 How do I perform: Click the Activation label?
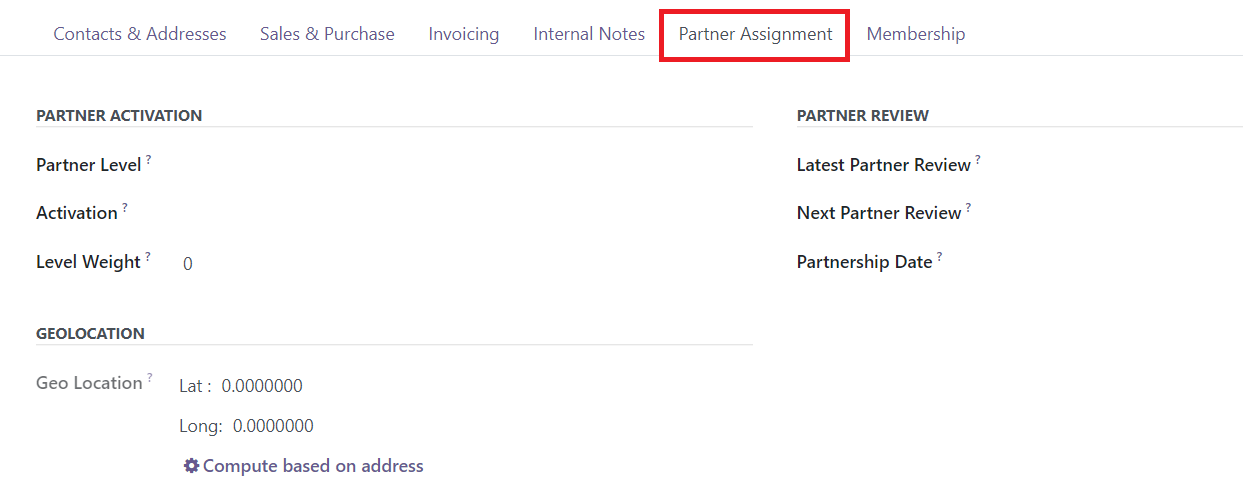point(77,213)
